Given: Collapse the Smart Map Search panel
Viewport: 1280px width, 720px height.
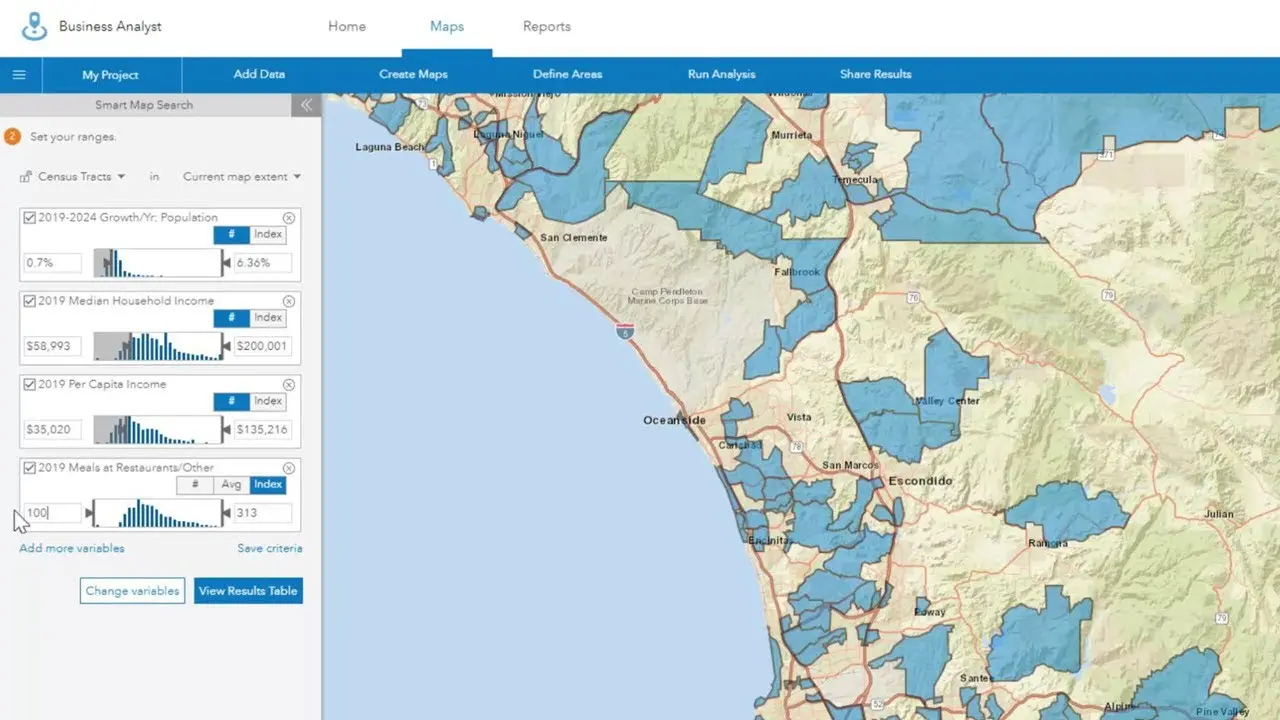Looking at the screenshot, I should tap(306, 105).
